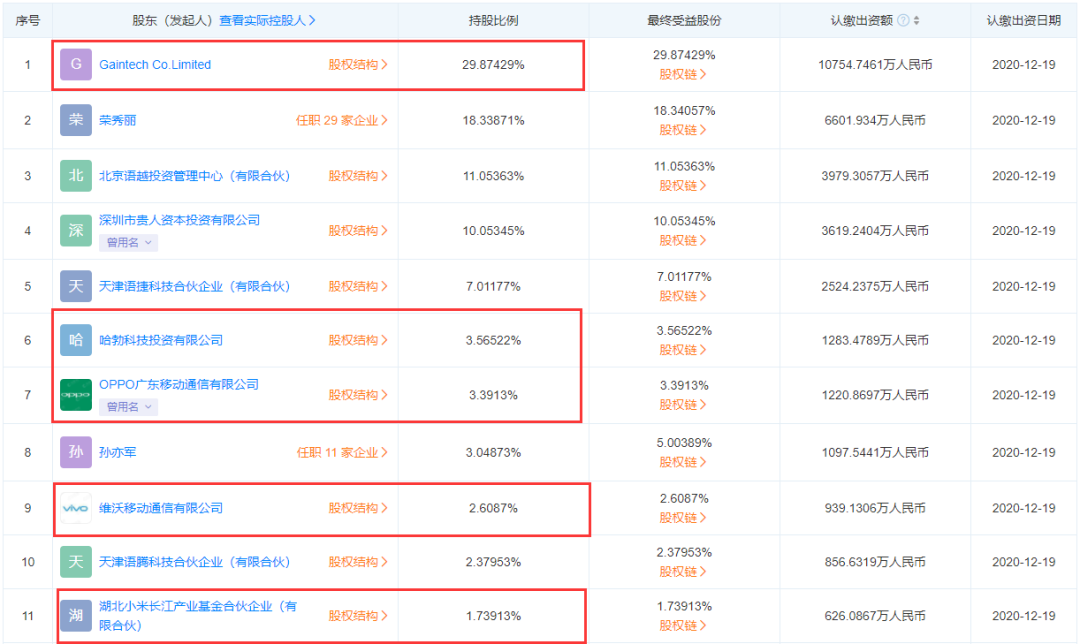This screenshot has height=644, width=1080.
Task: Open 股权链 under 3.56522% beneficial share
Action: (x=683, y=350)
